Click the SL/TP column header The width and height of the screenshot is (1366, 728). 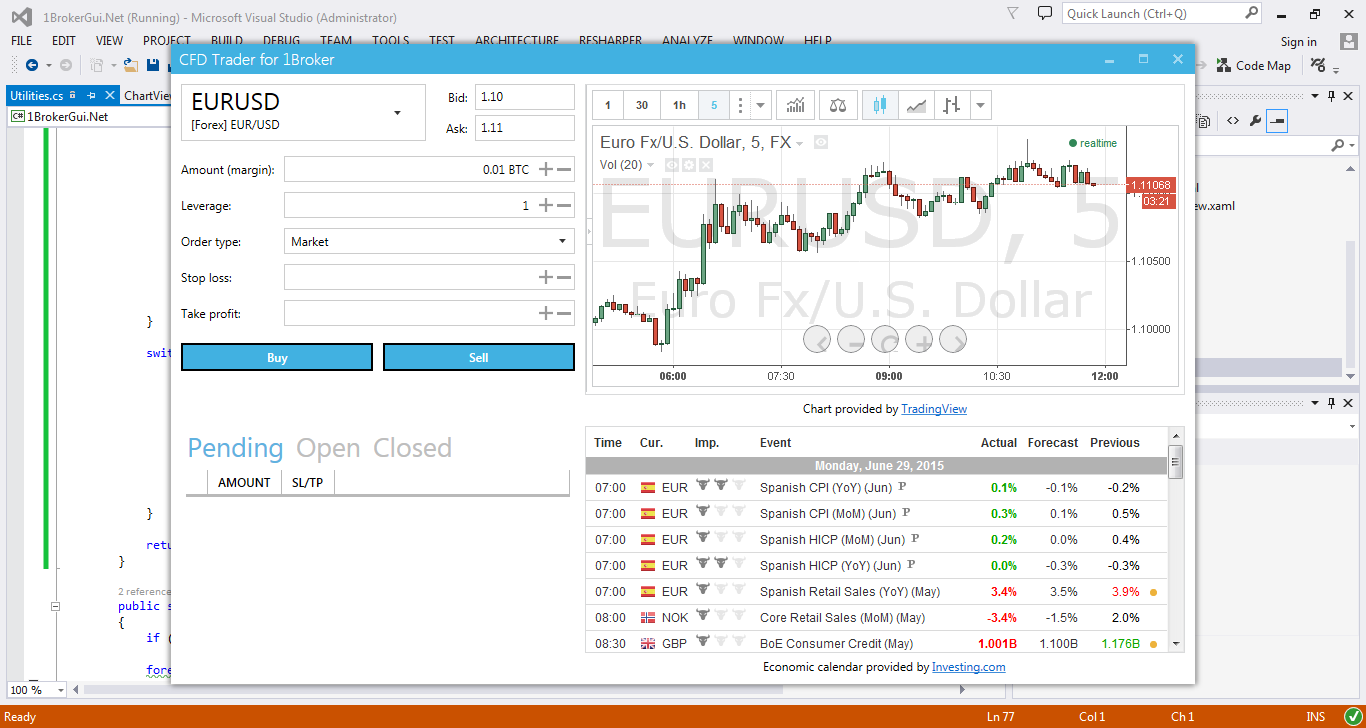(308, 483)
